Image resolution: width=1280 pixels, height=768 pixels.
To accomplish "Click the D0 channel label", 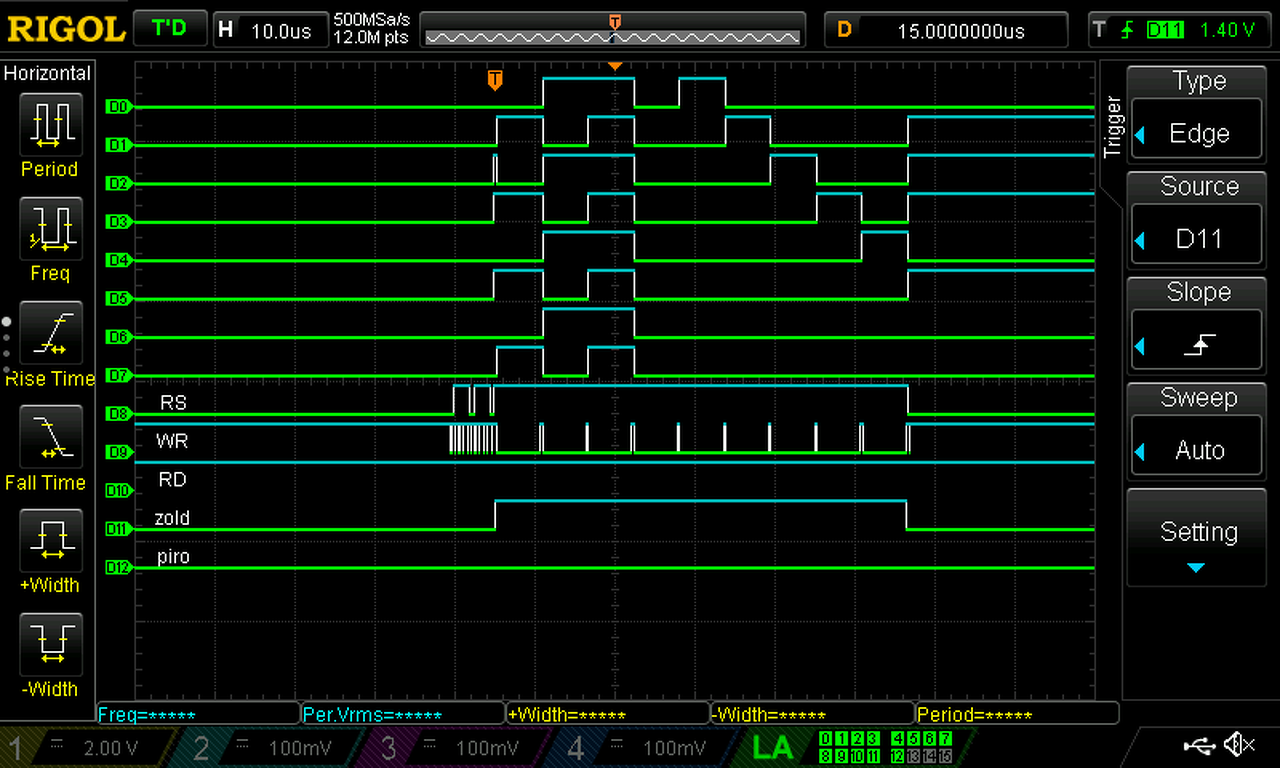I will click(x=117, y=106).
